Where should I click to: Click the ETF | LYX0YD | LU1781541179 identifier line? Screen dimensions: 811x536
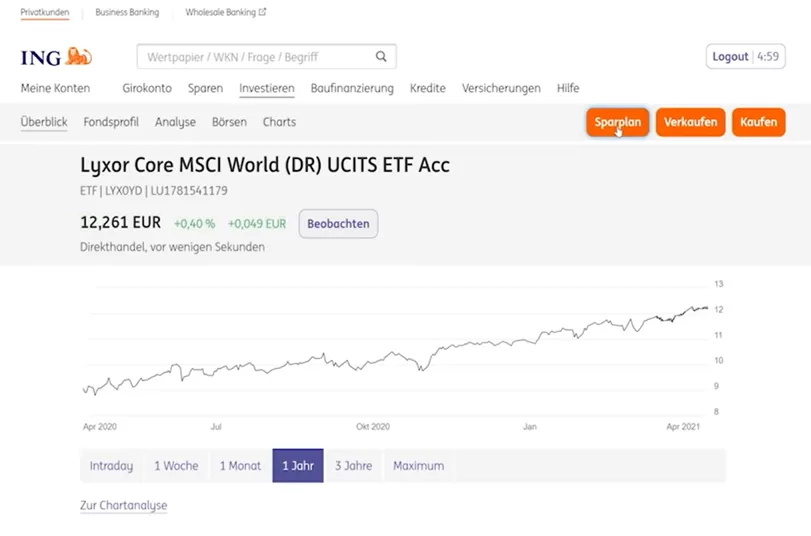154,191
